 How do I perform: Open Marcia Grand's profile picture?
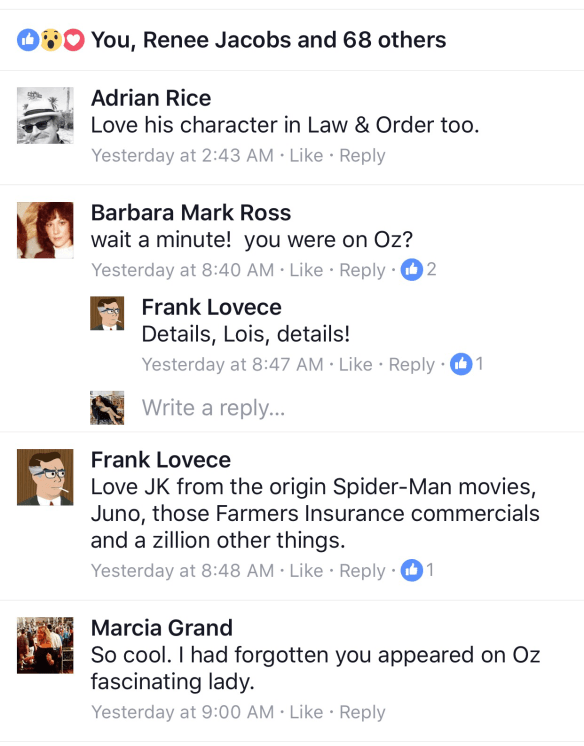[45, 646]
